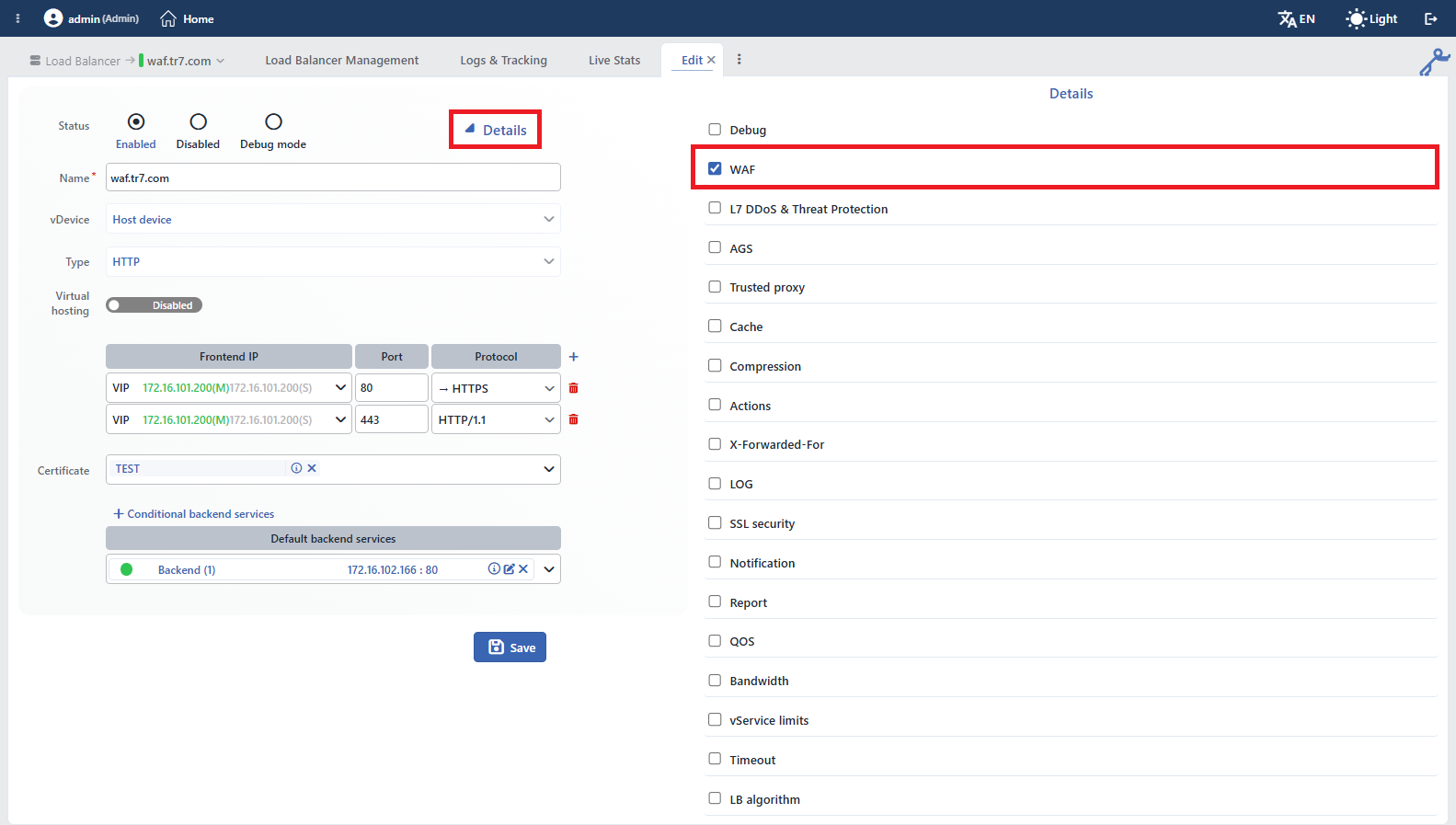Image resolution: width=1456 pixels, height=825 pixels.
Task: Select the Debug mode status radio
Action: 273,121
